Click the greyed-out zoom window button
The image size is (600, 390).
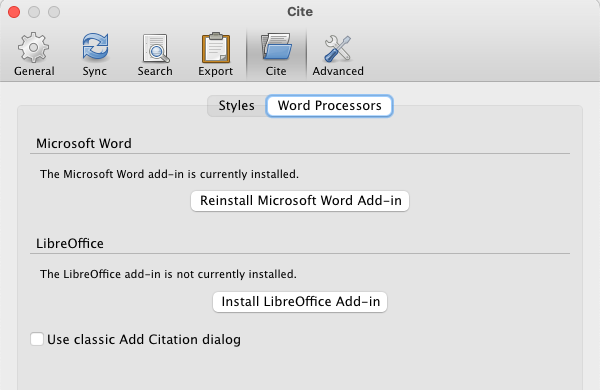pyautogui.click(x=54, y=12)
